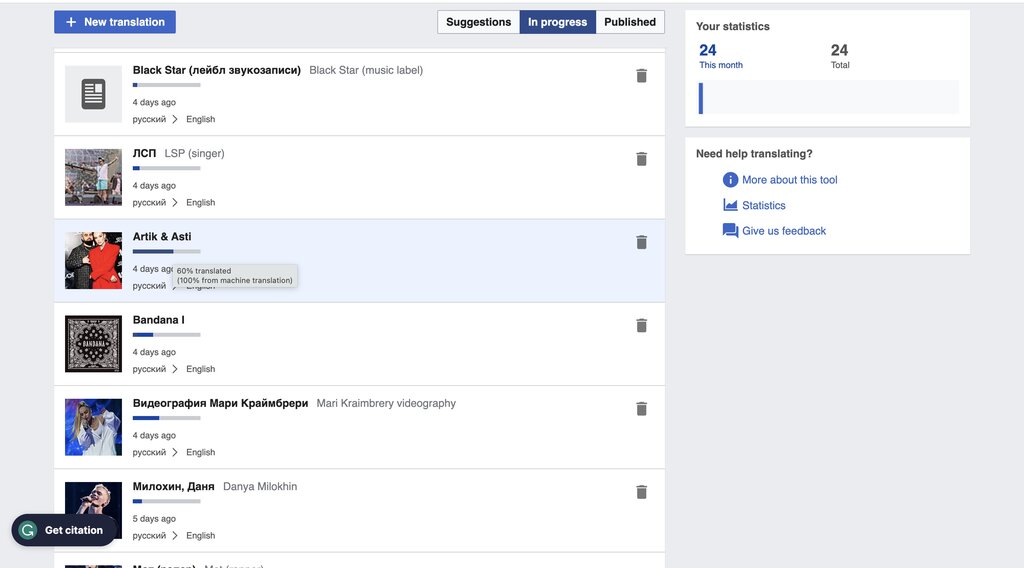1024x568 pixels.
Task: Open the Published tab
Action: [x=630, y=22]
